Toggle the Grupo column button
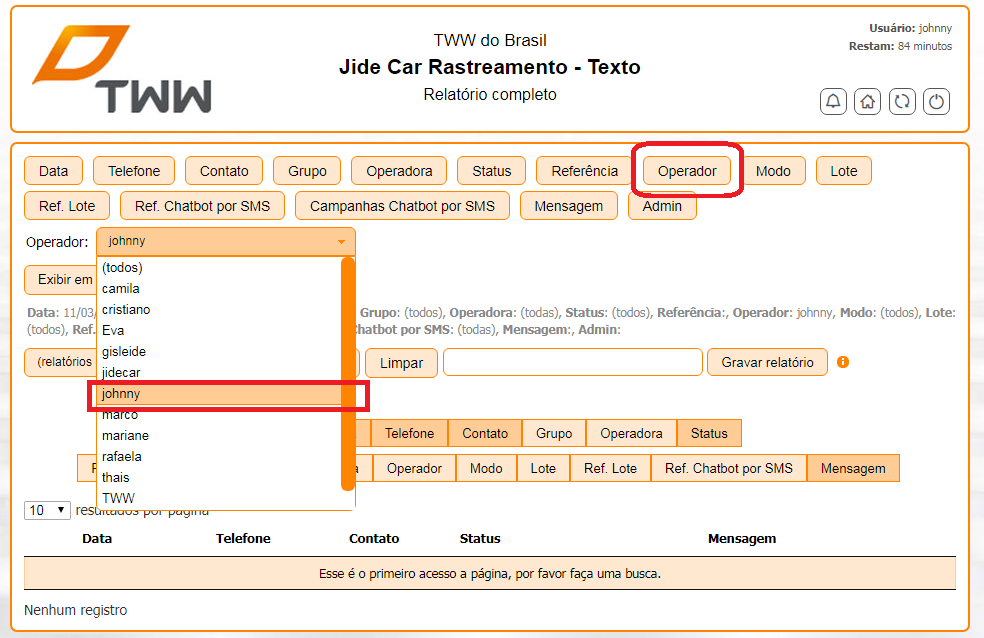Viewport: 984px width, 638px height. (554, 433)
